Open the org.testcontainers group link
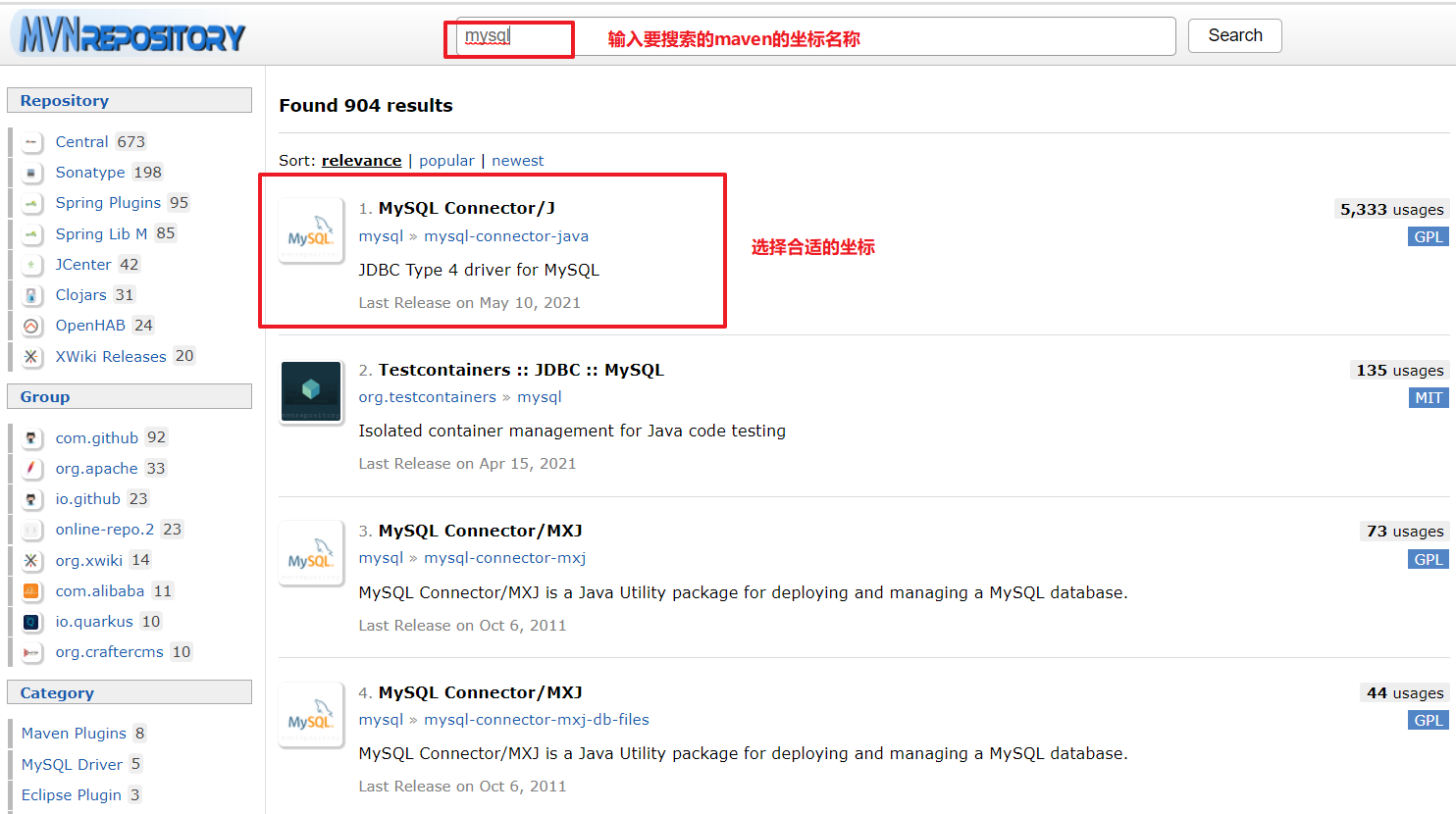Image resolution: width=1456 pixels, height=814 pixels. click(x=428, y=397)
